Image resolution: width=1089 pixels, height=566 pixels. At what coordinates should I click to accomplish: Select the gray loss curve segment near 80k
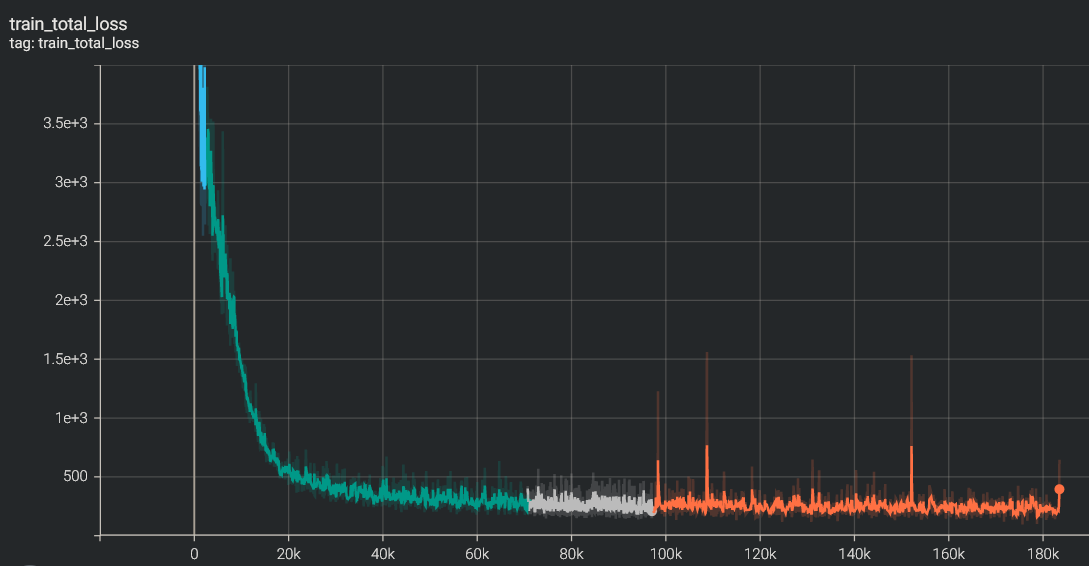point(571,503)
